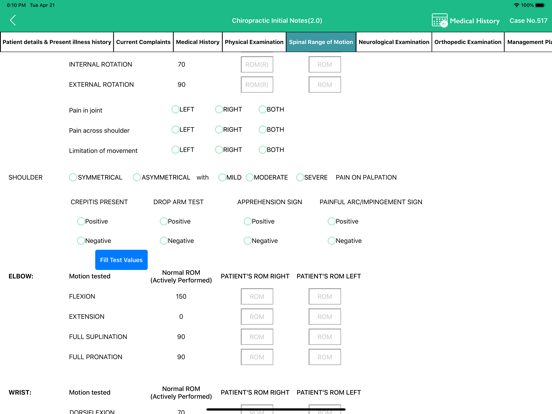Focus elbow Flexion right ROM field

tap(257, 296)
